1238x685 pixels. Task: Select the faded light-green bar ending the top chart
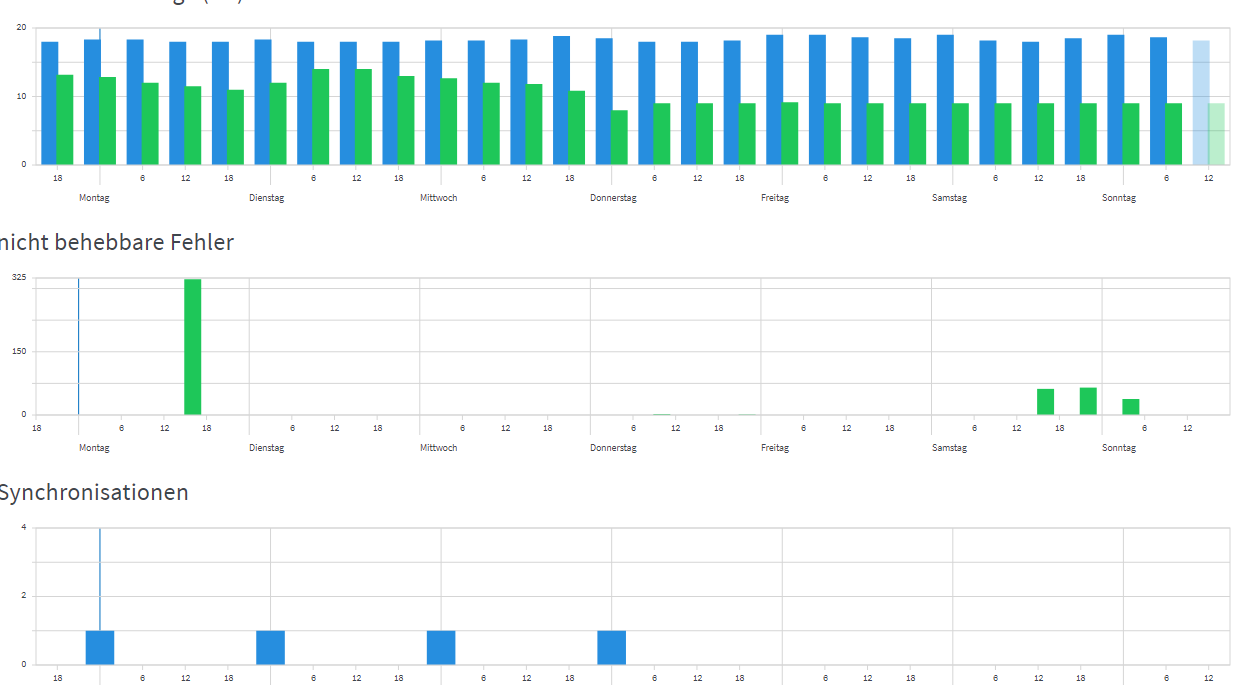pyautogui.click(x=1217, y=134)
